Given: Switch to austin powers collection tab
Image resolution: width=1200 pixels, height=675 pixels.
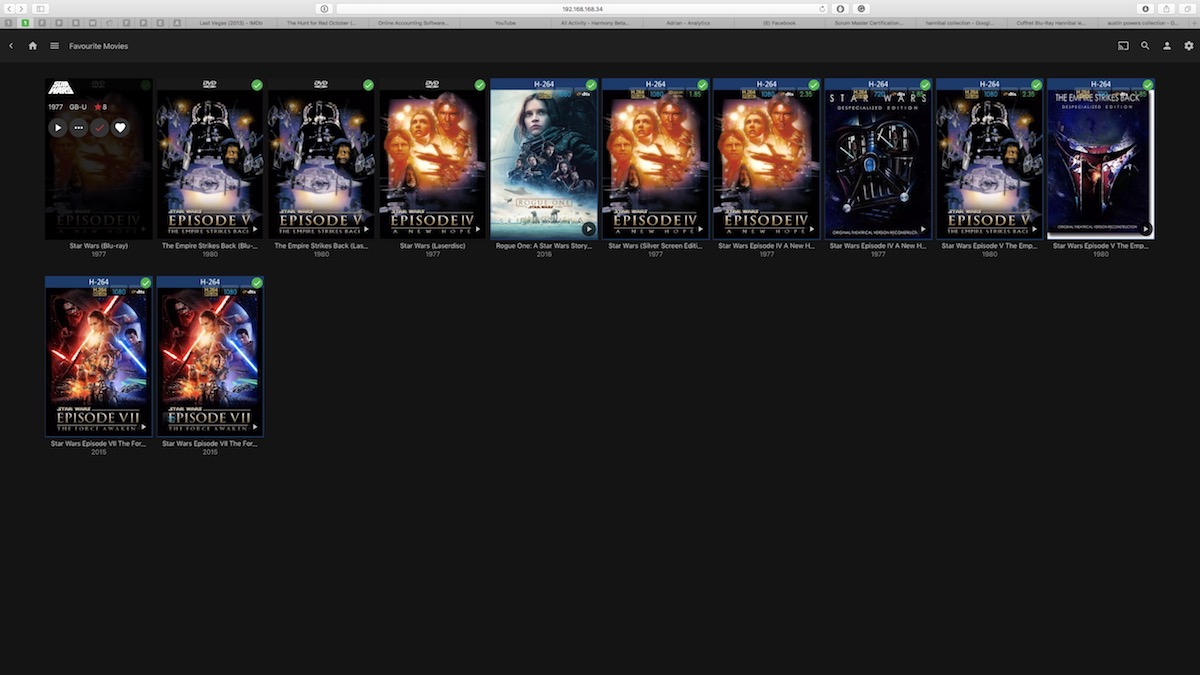Looking at the screenshot, I should tap(1145, 22).
